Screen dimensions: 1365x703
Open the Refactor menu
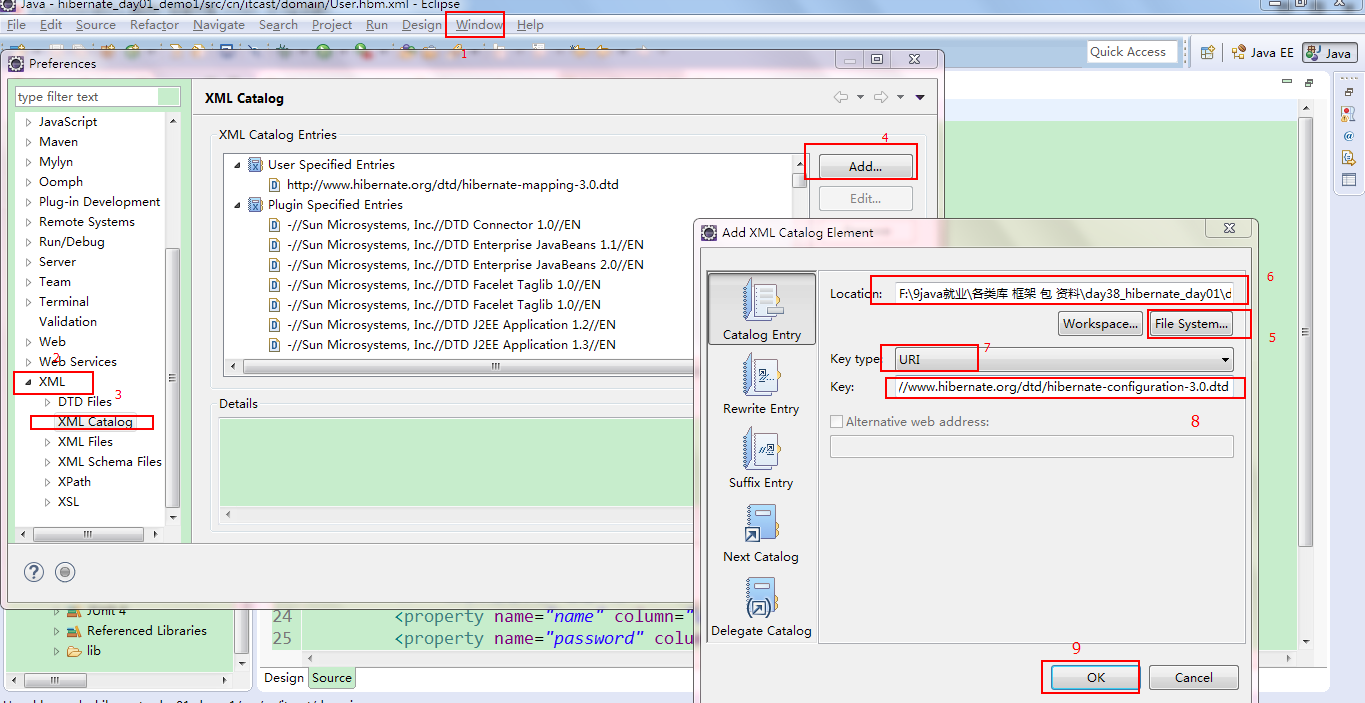(x=154, y=25)
